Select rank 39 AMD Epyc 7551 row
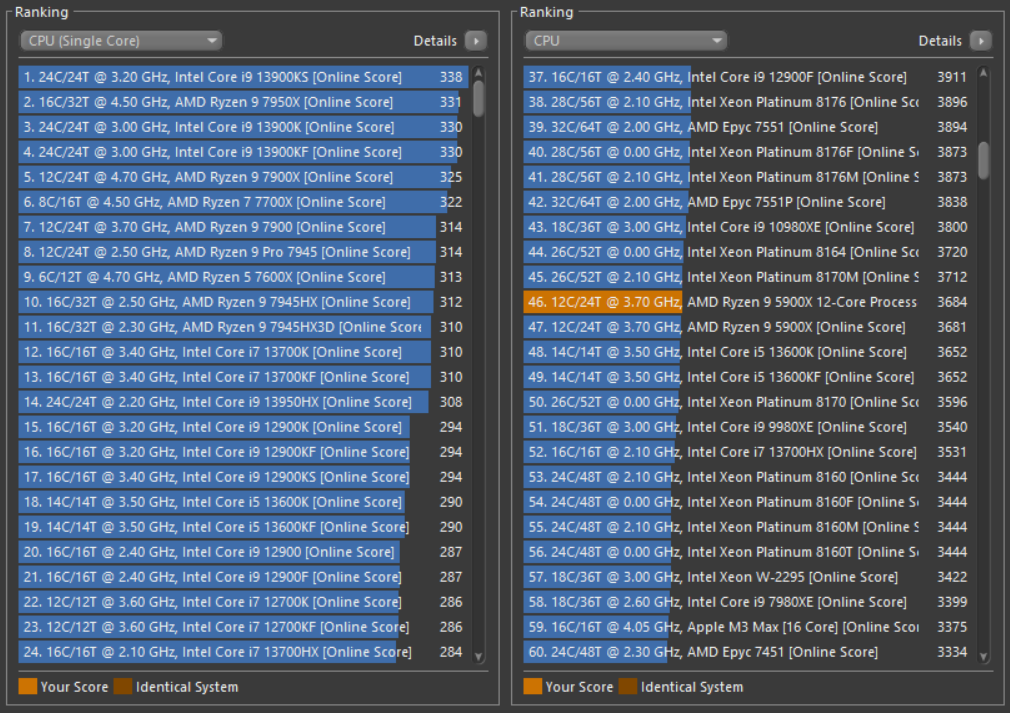Image resolution: width=1010 pixels, height=713 pixels. click(x=748, y=127)
